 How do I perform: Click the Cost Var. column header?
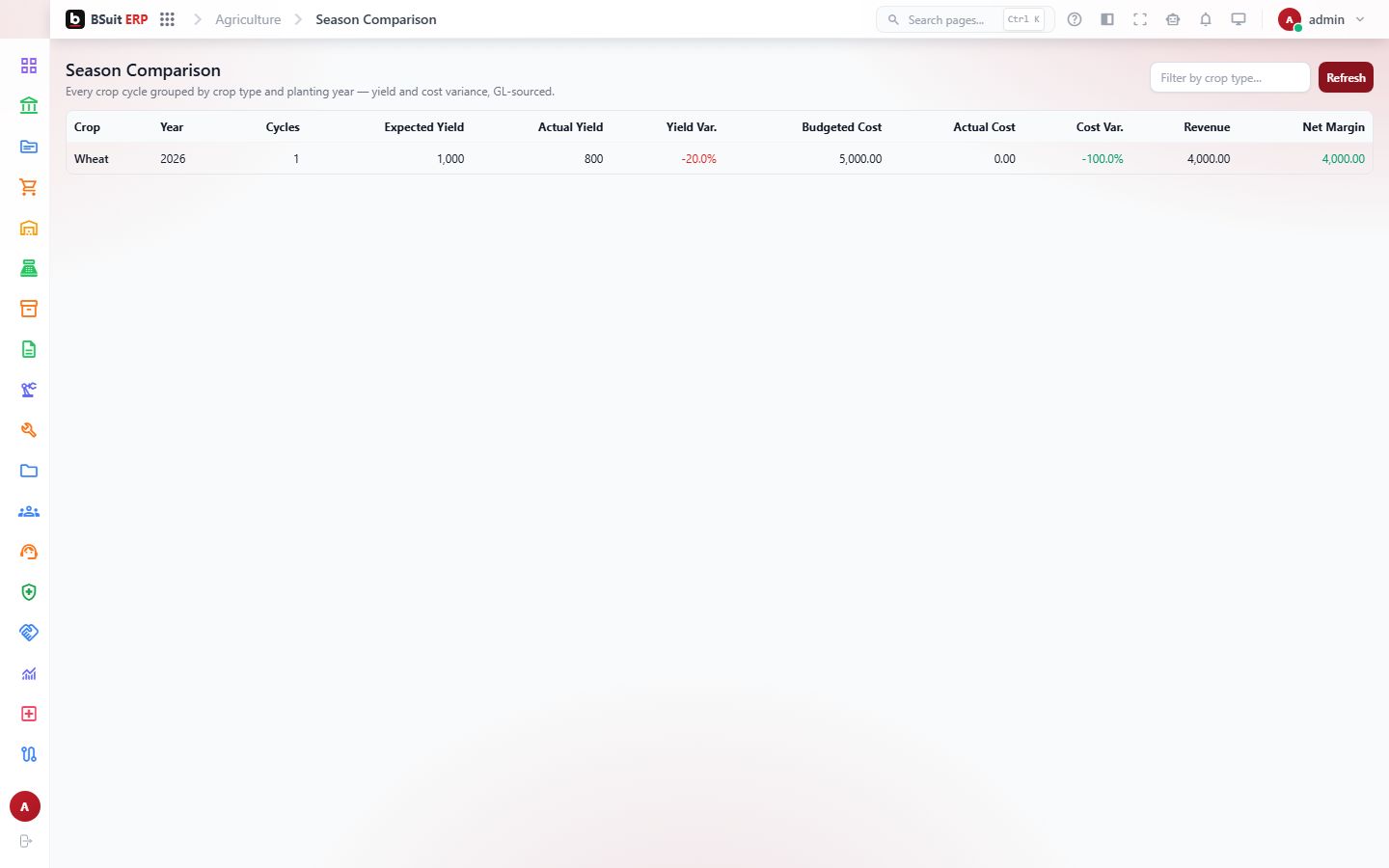[x=1100, y=127]
